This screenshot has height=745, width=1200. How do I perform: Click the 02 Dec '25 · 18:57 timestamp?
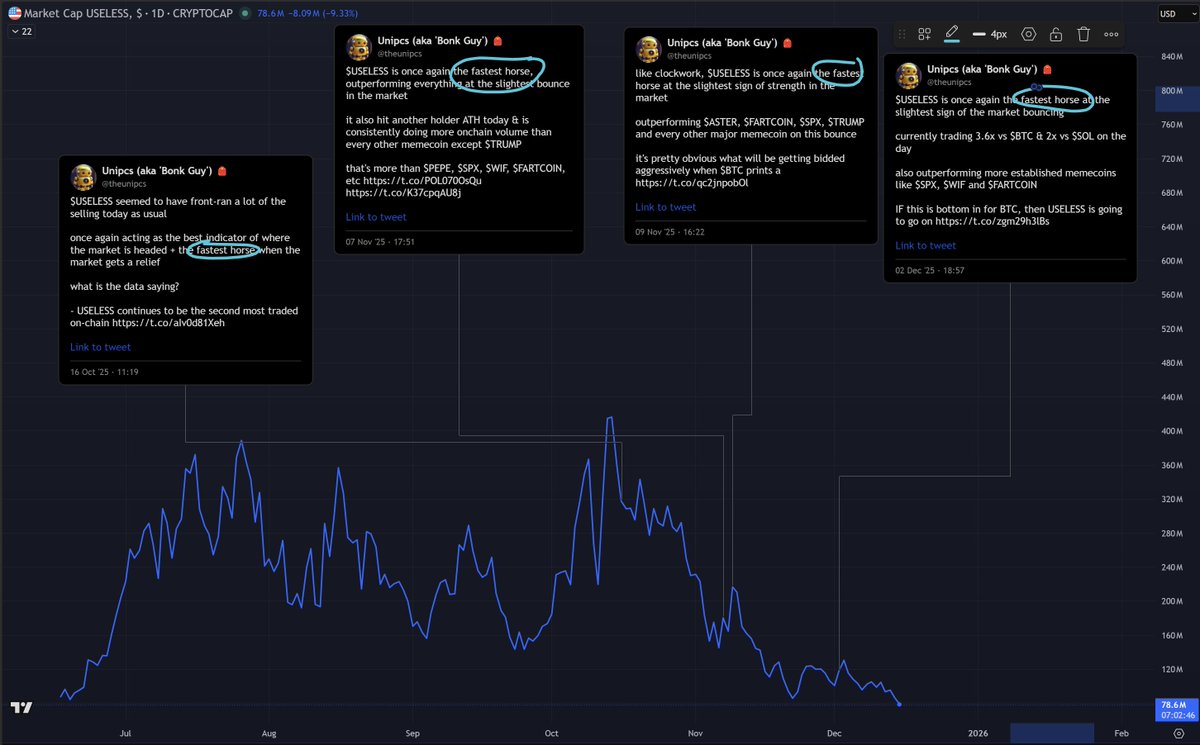tap(929, 270)
